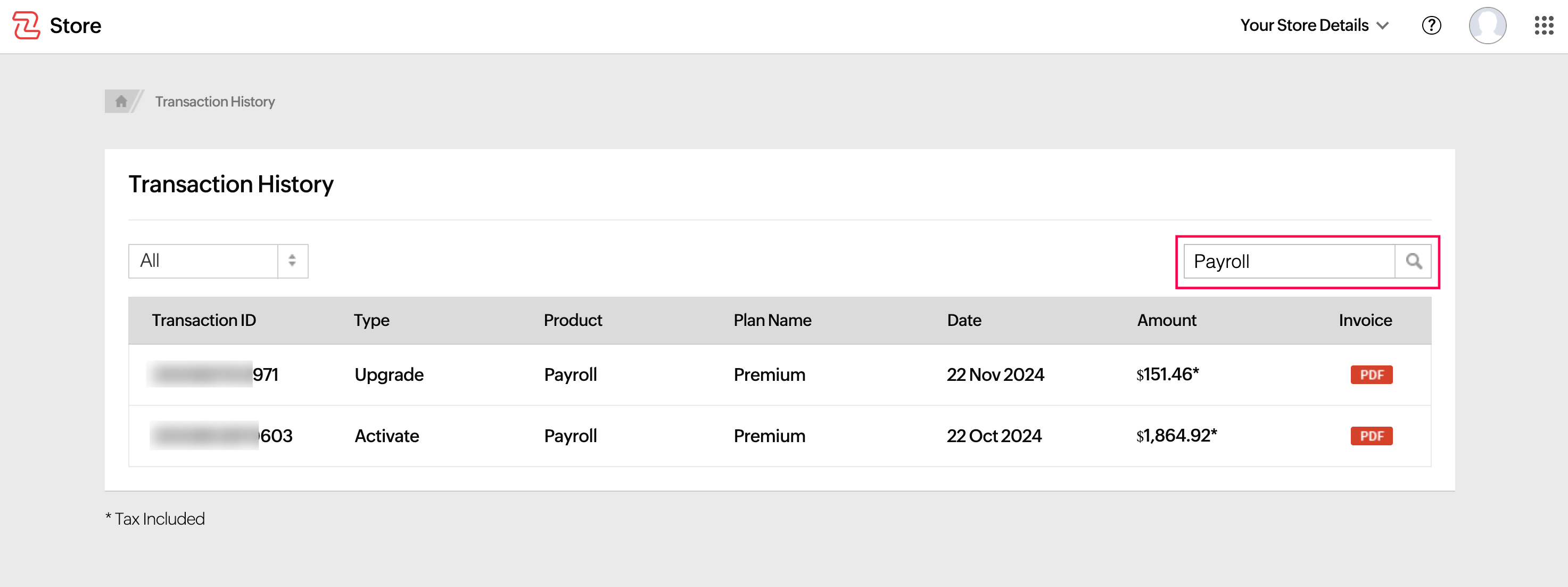The width and height of the screenshot is (1568, 587).
Task: Click the Tax Included footnote text
Action: (155, 518)
